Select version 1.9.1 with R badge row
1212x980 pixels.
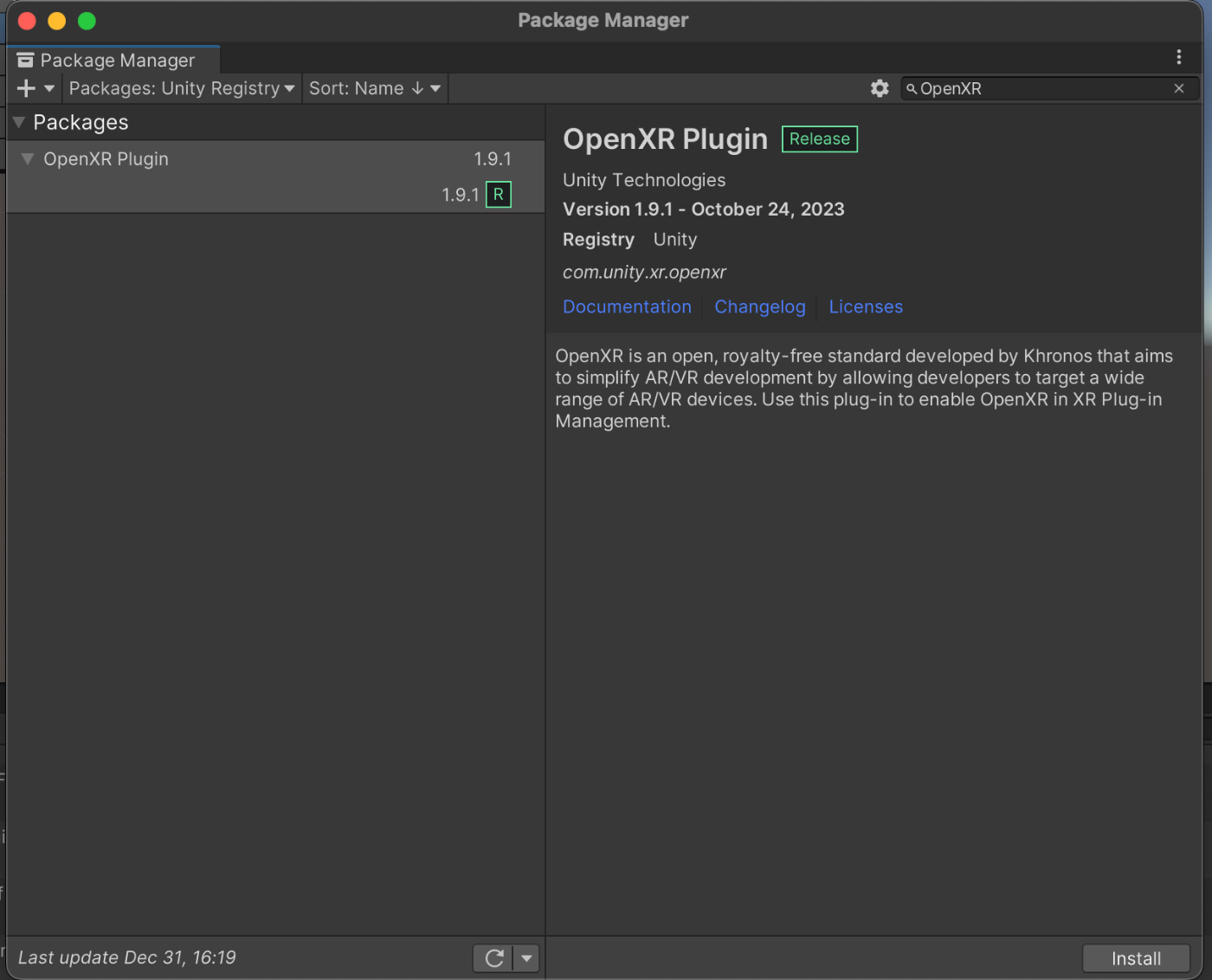pyautogui.click(x=275, y=195)
